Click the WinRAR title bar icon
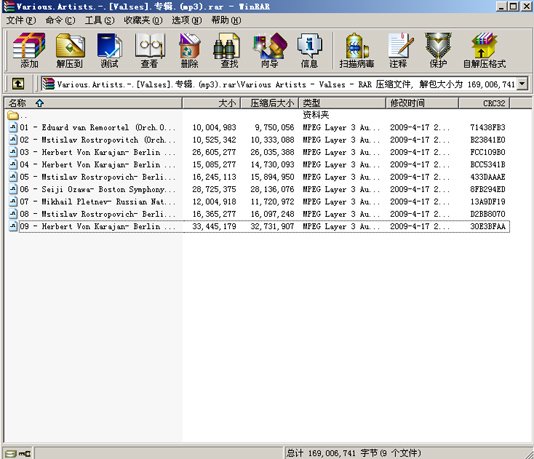This screenshot has height=459, width=534. [x=9, y=6]
